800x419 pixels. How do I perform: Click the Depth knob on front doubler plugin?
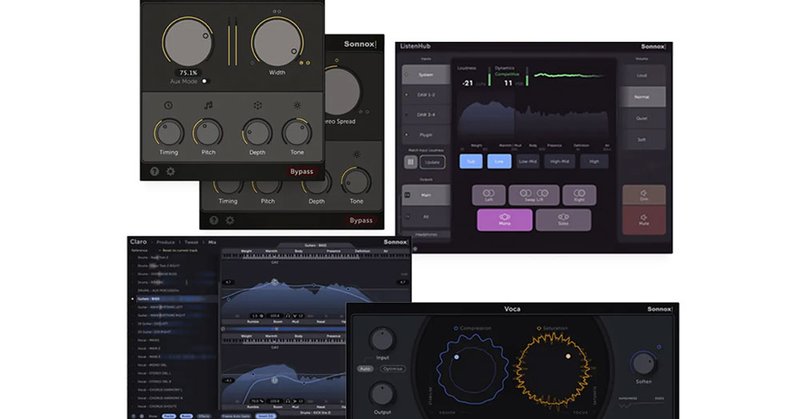click(x=257, y=133)
